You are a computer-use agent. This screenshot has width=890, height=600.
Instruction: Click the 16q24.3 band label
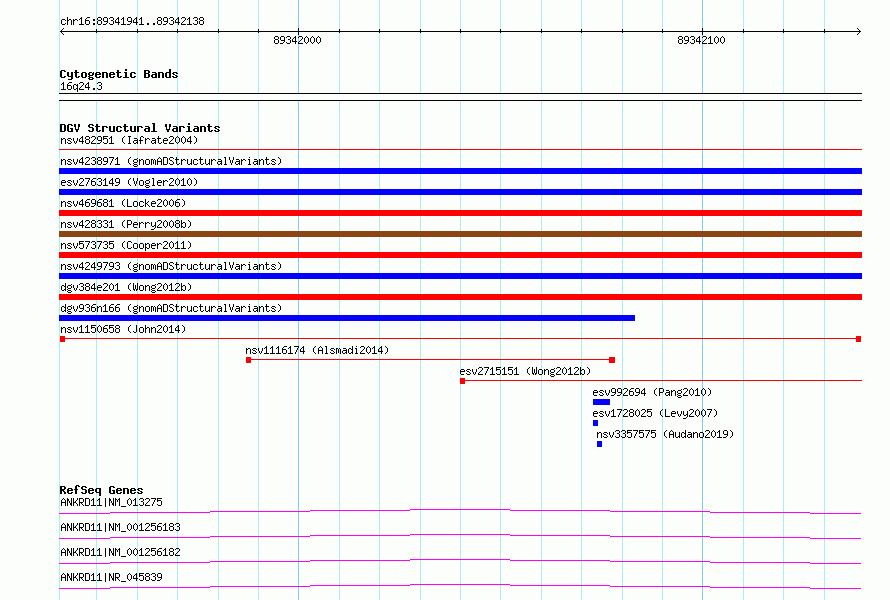[x=81, y=86]
